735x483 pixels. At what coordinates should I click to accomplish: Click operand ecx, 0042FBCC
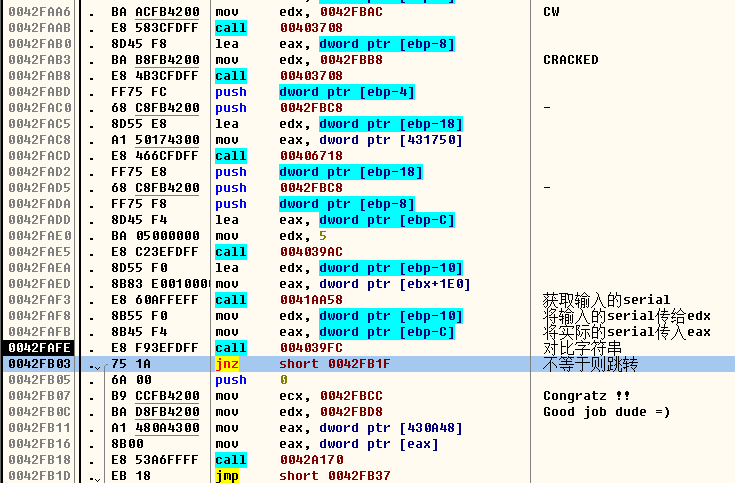pyautogui.click(x=331, y=396)
